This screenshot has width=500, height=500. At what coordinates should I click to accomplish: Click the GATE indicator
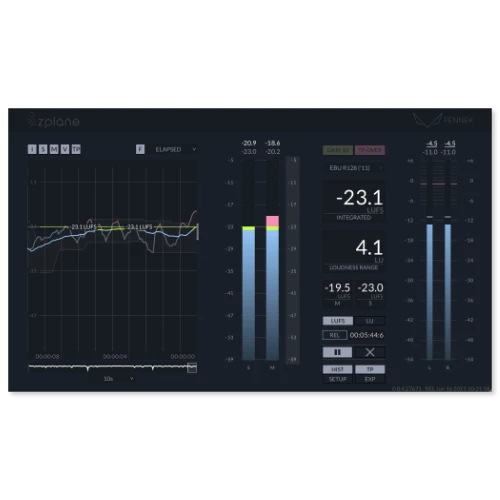338,150
